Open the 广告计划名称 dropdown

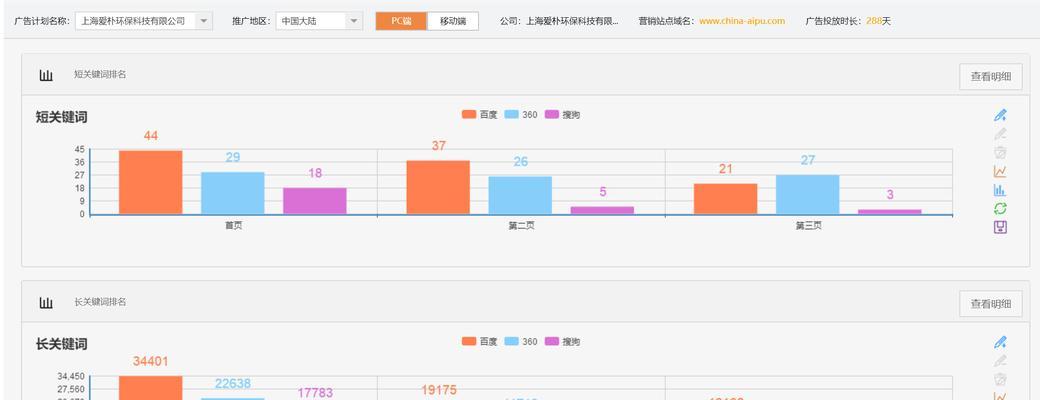point(144,21)
